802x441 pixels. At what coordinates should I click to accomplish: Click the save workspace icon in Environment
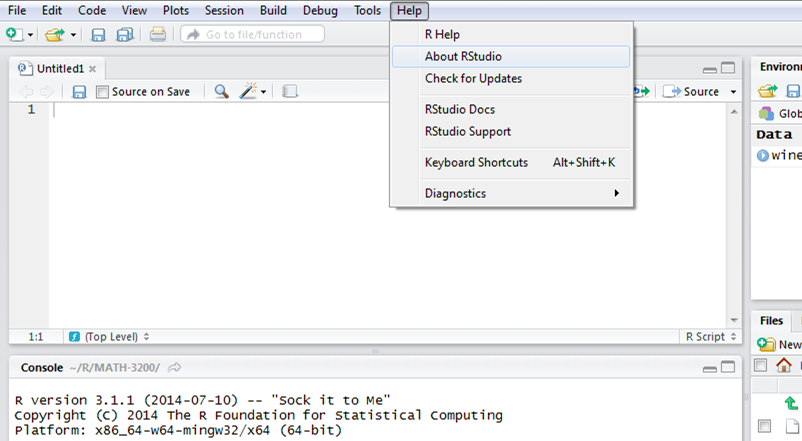tap(793, 92)
